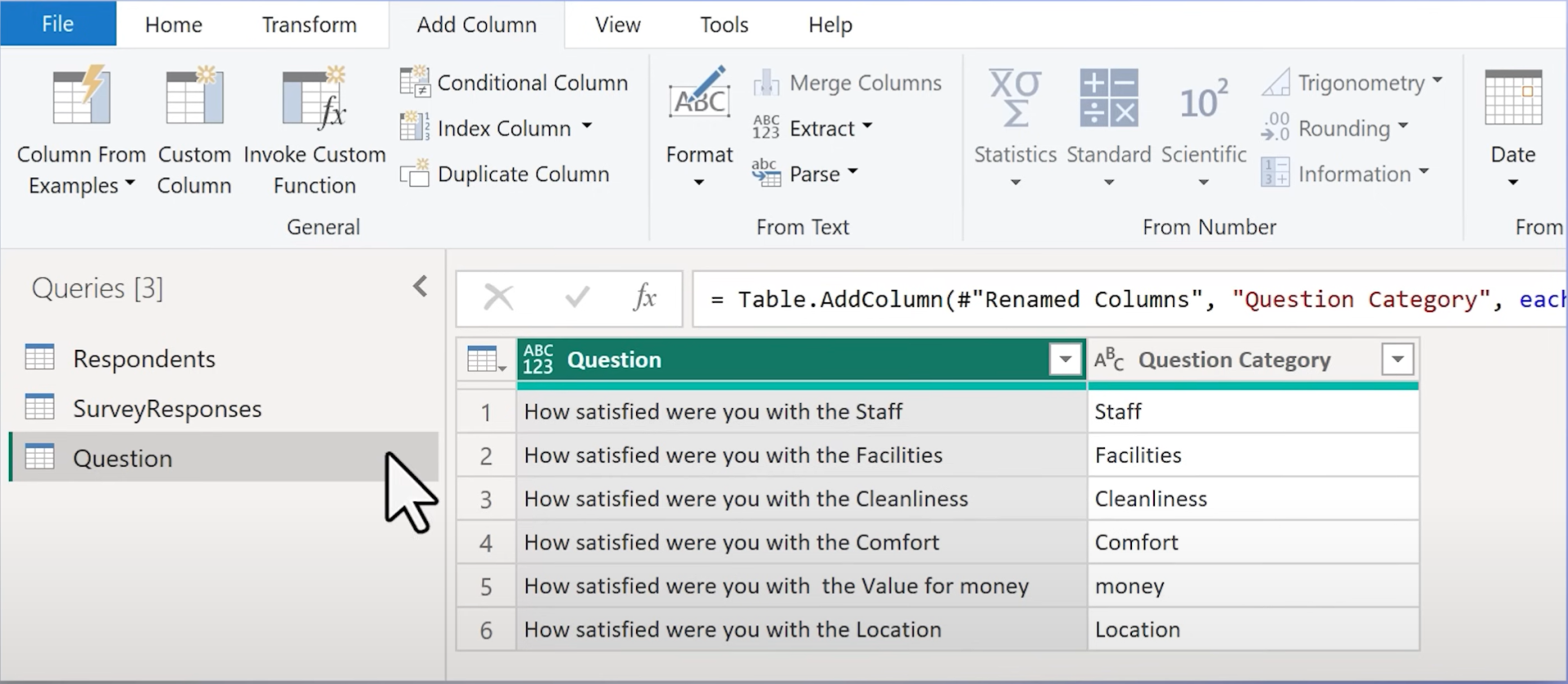Select the Question column header
This screenshot has width=1568, height=684.
pyautogui.click(x=801, y=359)
